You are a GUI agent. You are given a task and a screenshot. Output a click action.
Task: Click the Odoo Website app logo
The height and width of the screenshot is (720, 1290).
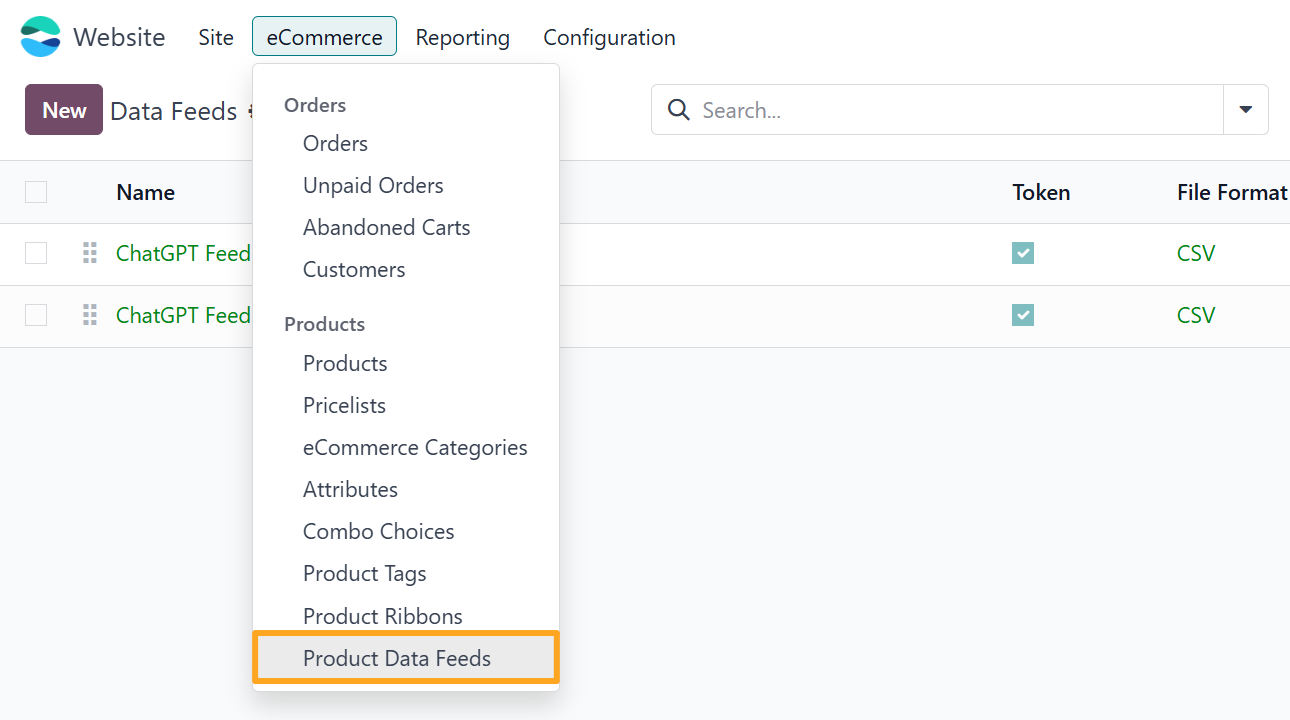(x=41, y=37)
